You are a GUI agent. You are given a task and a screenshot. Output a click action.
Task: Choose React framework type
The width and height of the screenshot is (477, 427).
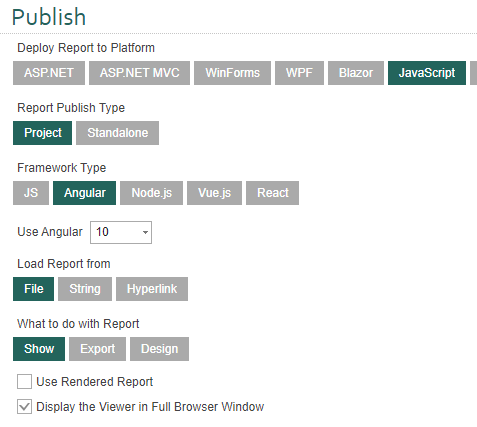click(x=272, y=193)
